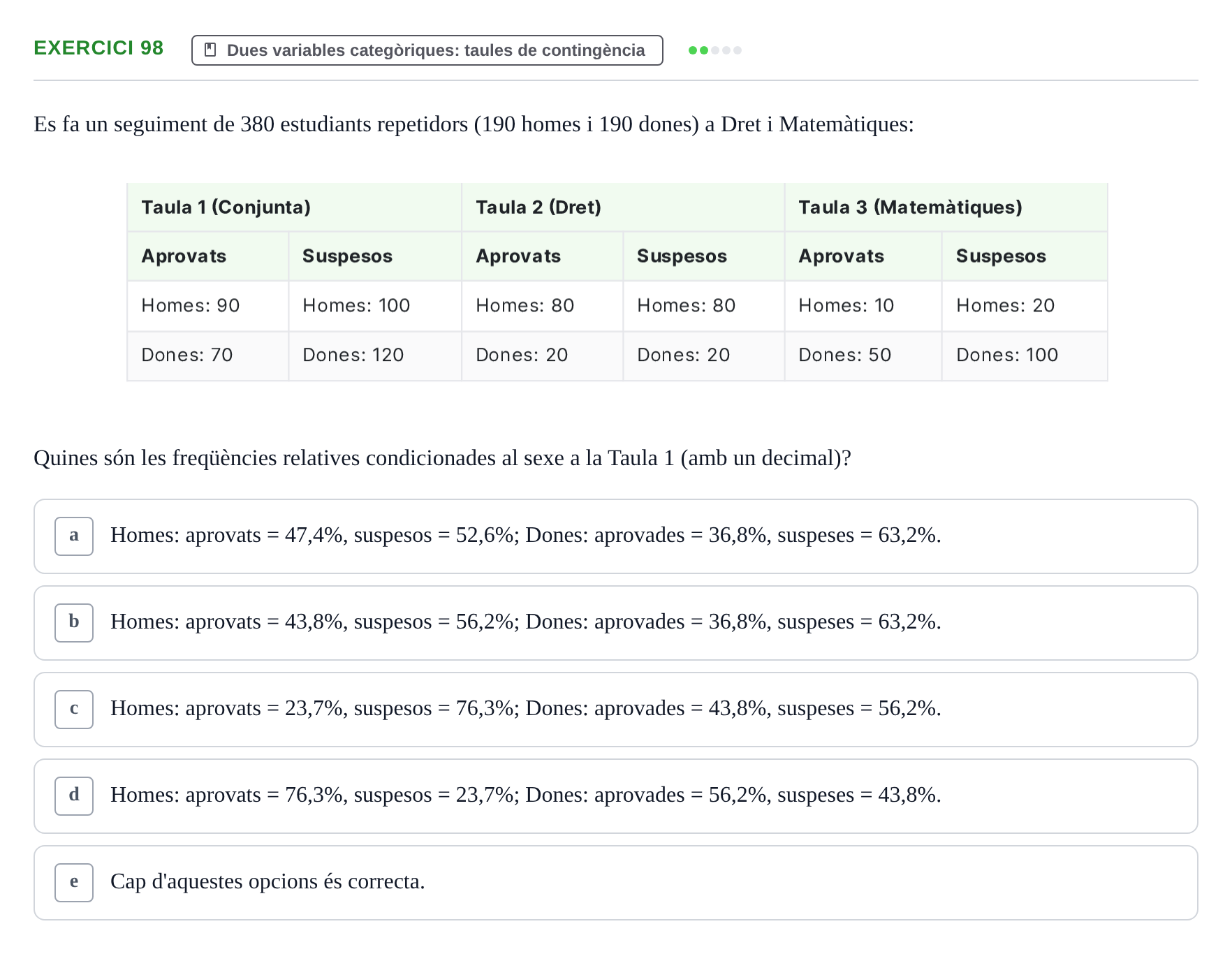Click answer text starting 'Homes: aprovats = 23,7%'
This screenshot has height=954, width=1232.
click(525, 708)
